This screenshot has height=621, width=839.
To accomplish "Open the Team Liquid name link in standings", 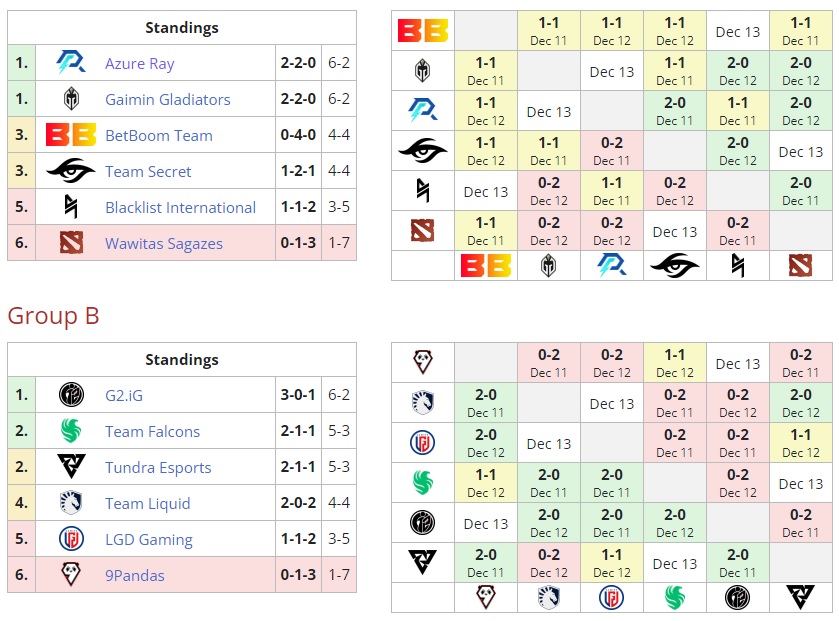I will [x=147, y=503].
